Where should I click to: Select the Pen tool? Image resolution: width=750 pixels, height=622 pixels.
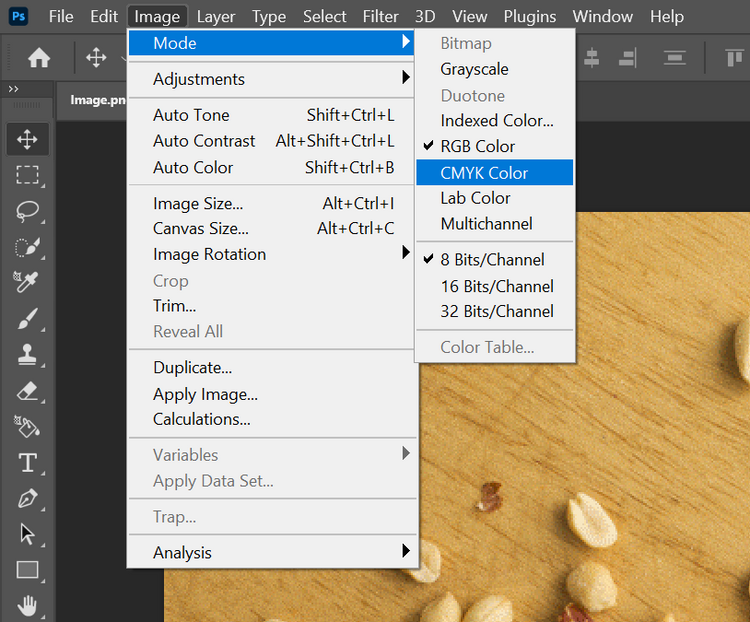point(27,499)
